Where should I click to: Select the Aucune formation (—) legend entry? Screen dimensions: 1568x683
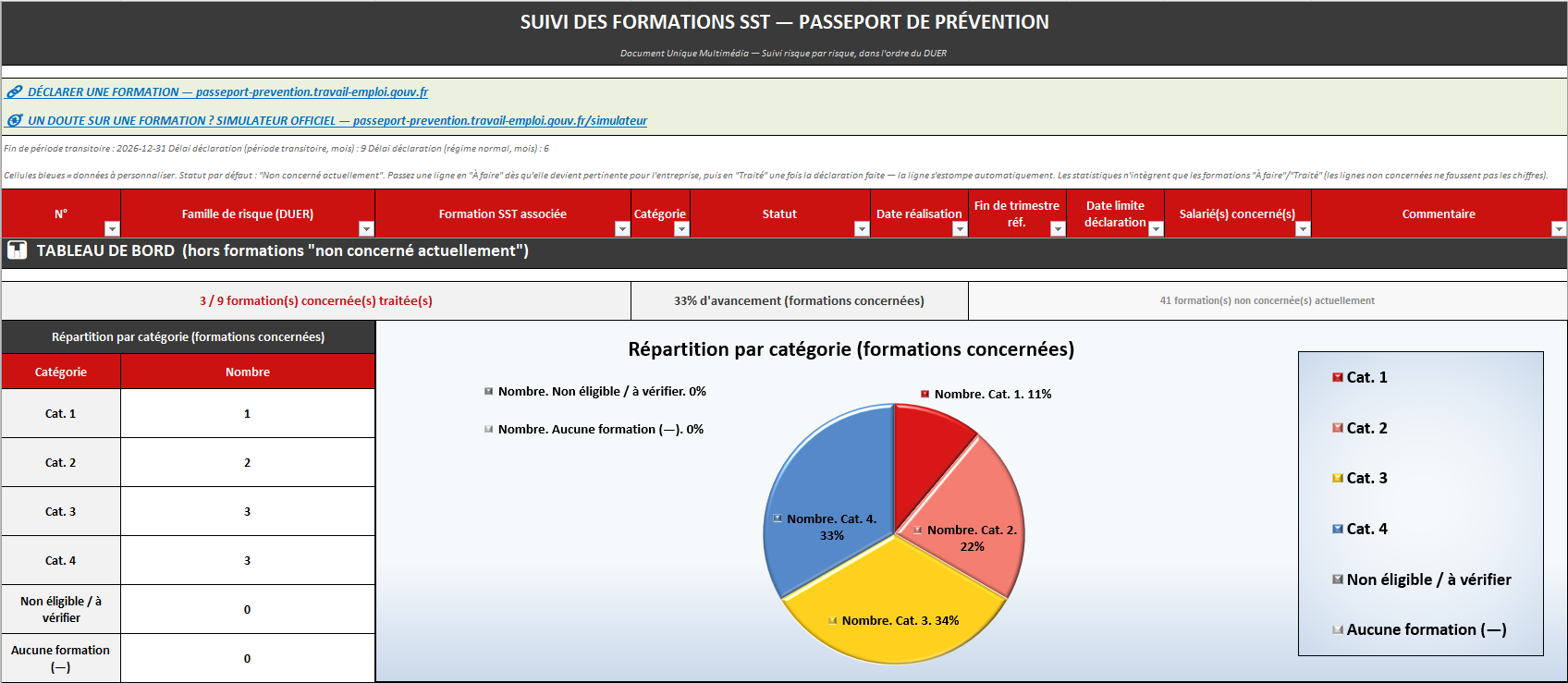[1419, 629]
